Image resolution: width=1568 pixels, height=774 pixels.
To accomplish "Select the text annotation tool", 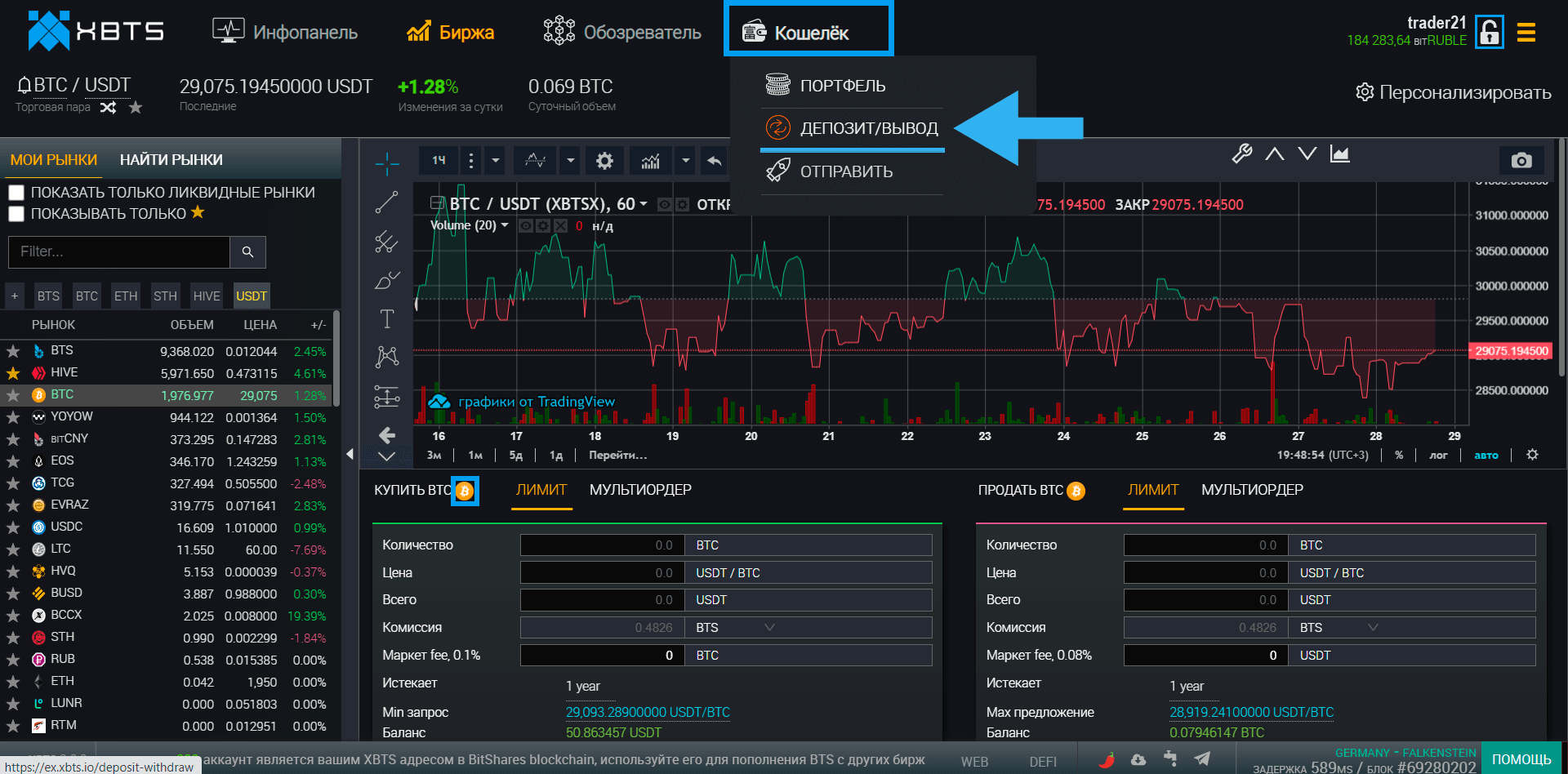I will 387,318.
